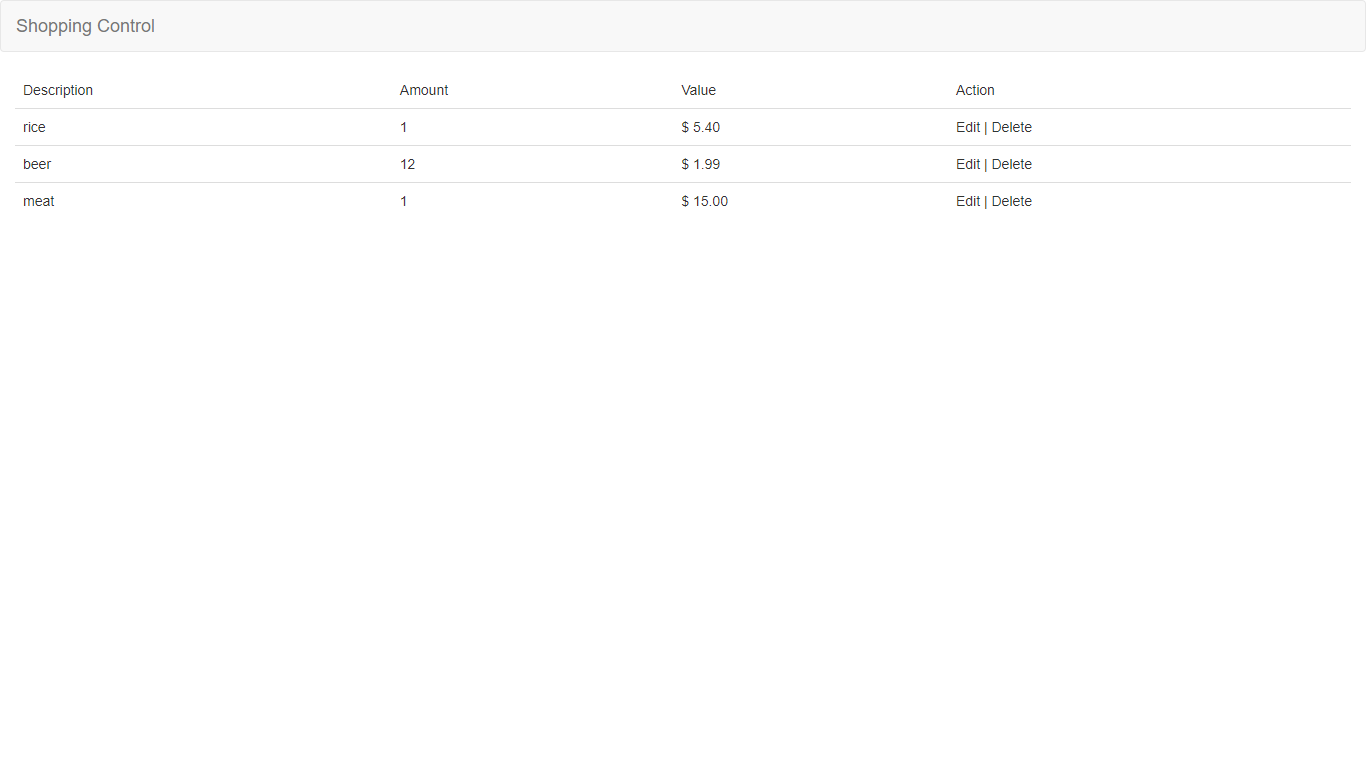The width and height of the screenshot is (1366, 768).
Task: Click the amount 1 in rice row
Action: (x=404, y=127)
